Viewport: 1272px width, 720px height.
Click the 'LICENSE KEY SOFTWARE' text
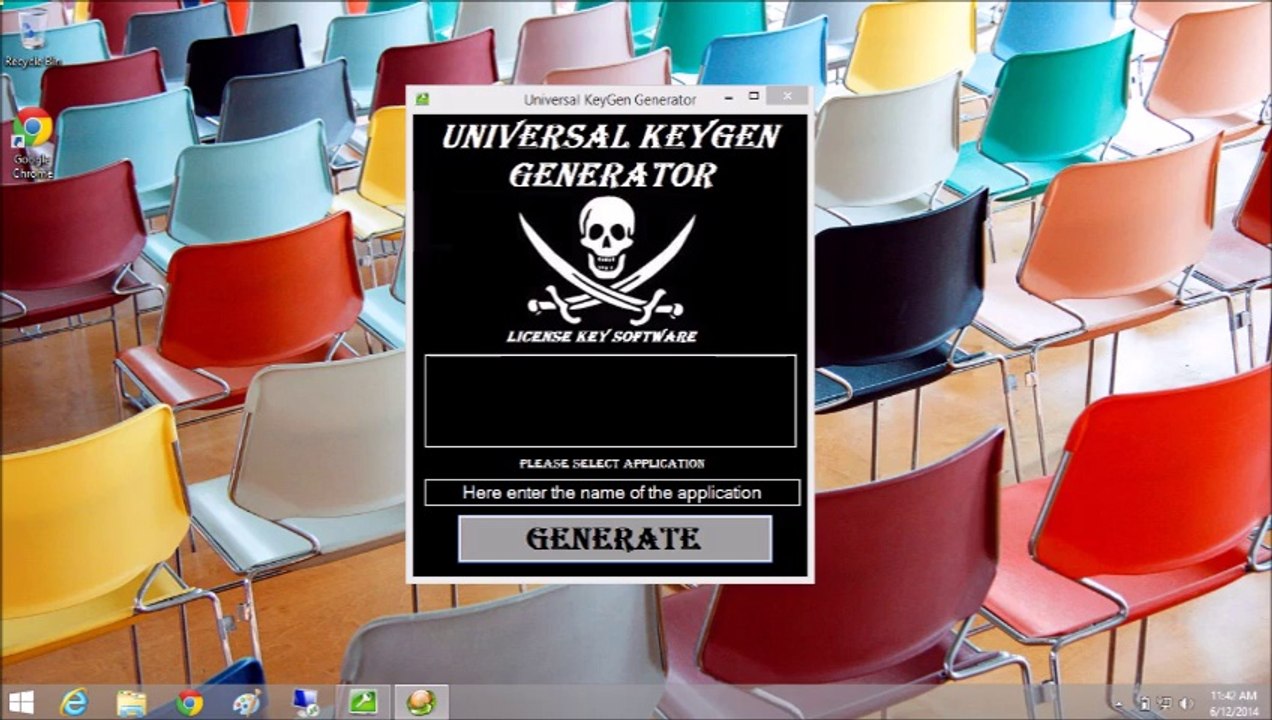click(x=601, y=337)
